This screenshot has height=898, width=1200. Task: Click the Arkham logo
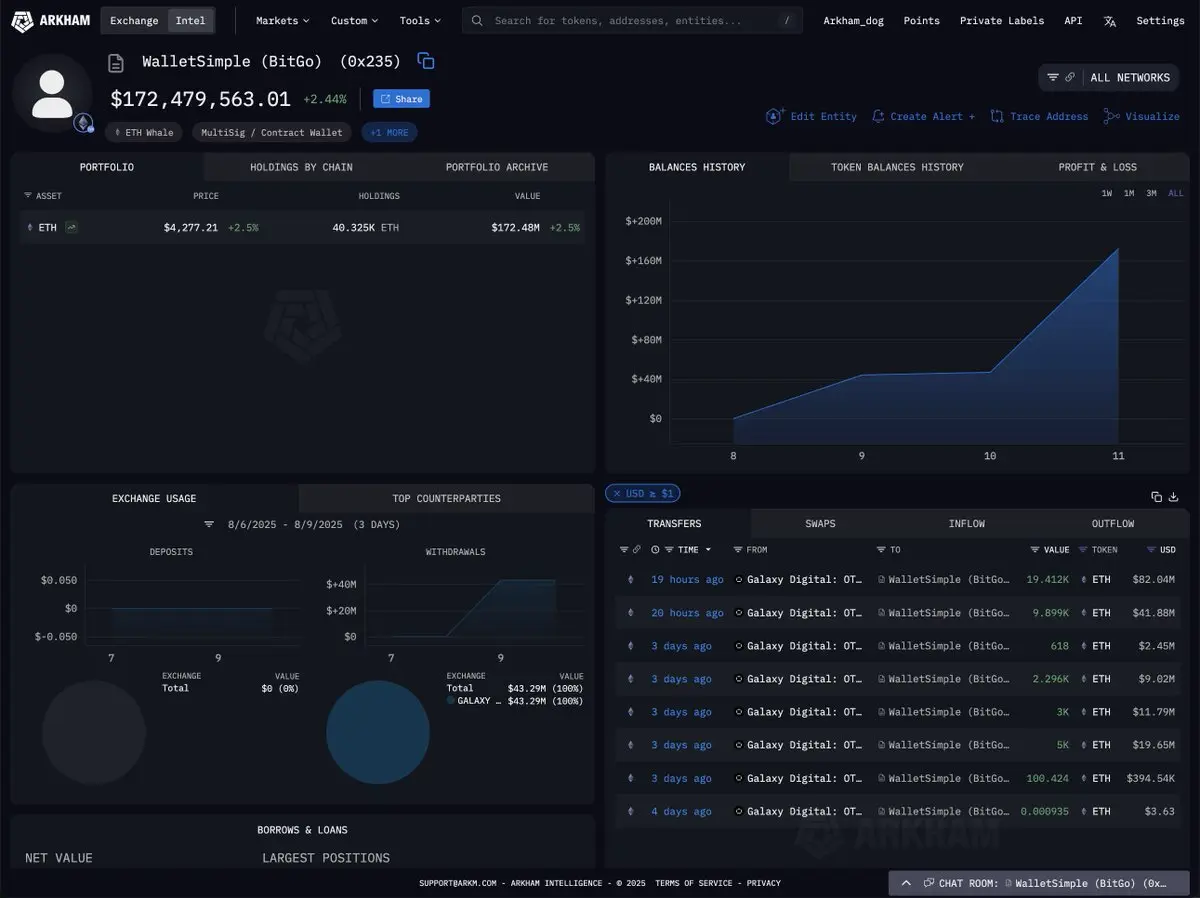click(x=50, y=20)
